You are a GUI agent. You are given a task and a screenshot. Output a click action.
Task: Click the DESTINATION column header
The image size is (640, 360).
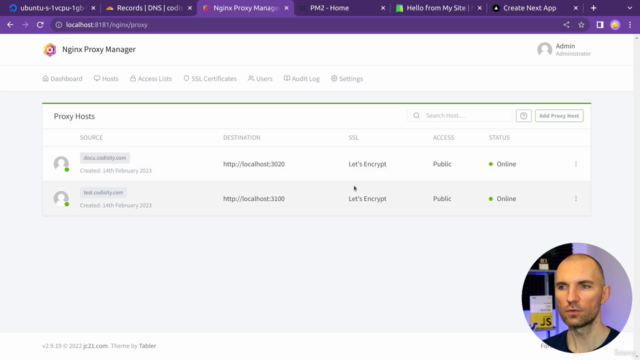click(x=242, y=138)
